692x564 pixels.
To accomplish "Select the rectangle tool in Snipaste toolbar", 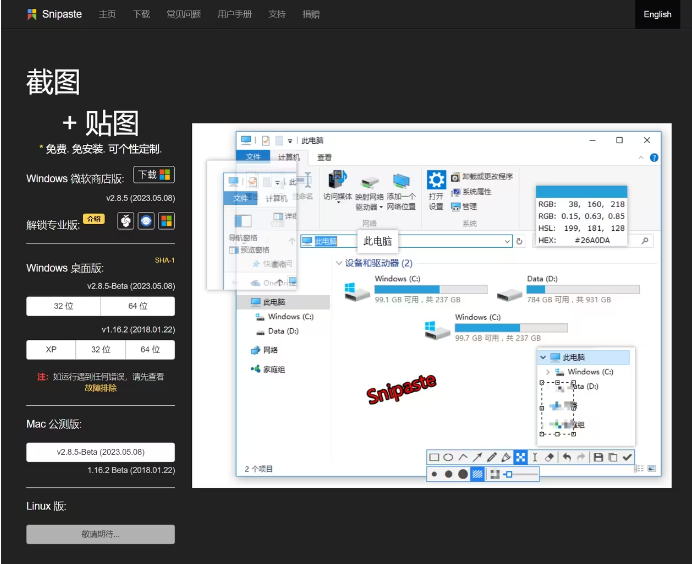I will (x=434, y=457).
